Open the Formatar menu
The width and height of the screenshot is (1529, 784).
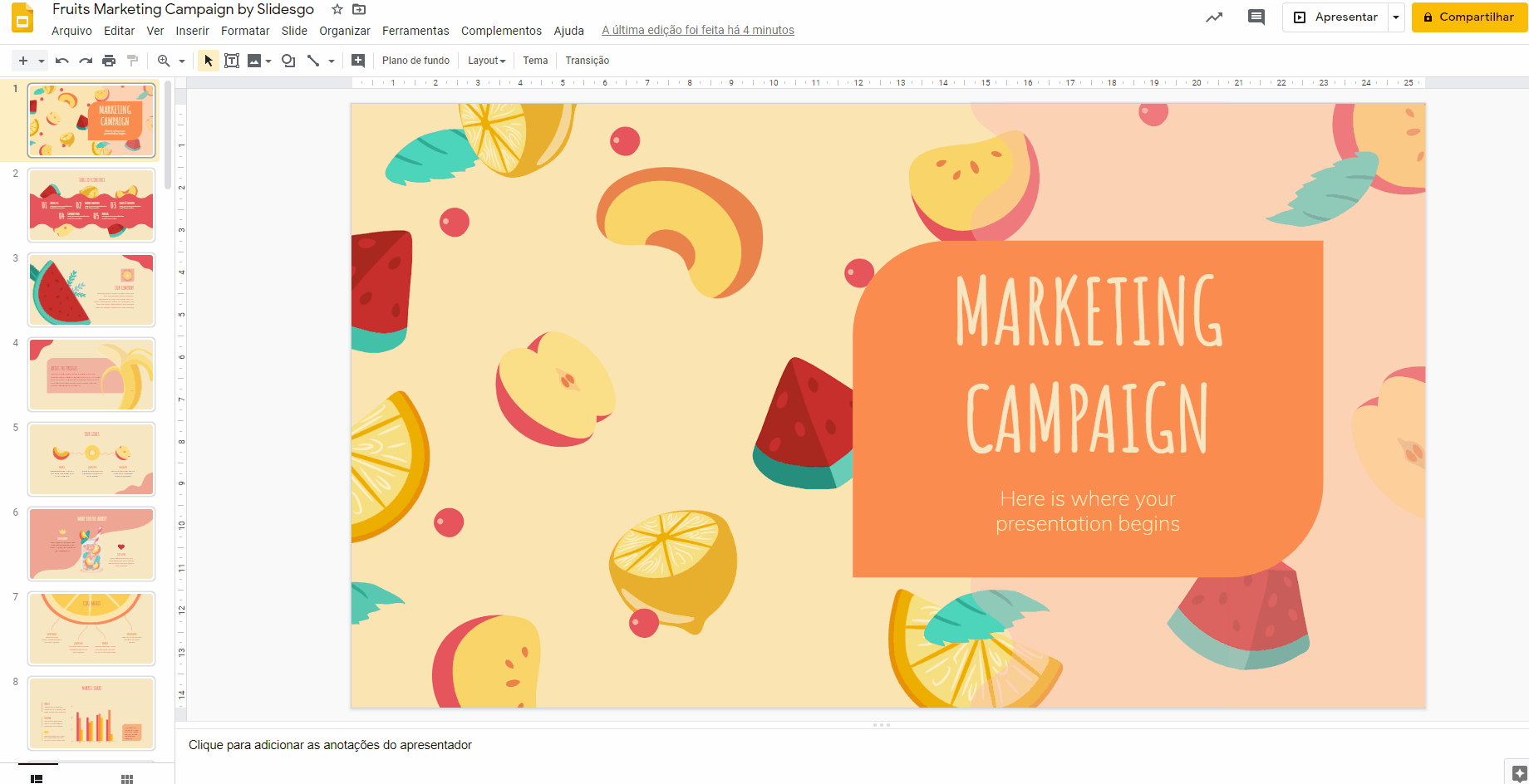click(x=245, y=31)
